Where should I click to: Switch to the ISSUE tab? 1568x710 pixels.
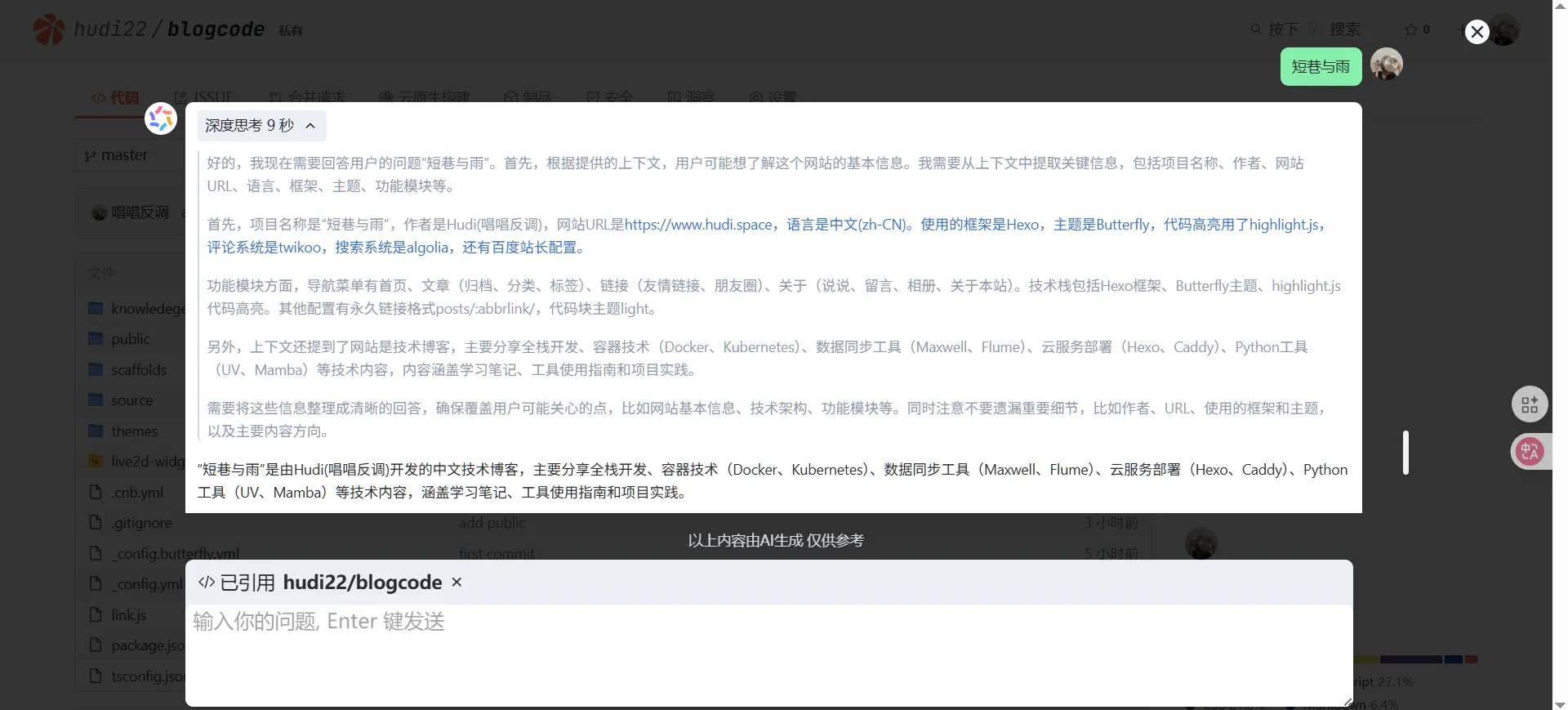tap(204, 98)
